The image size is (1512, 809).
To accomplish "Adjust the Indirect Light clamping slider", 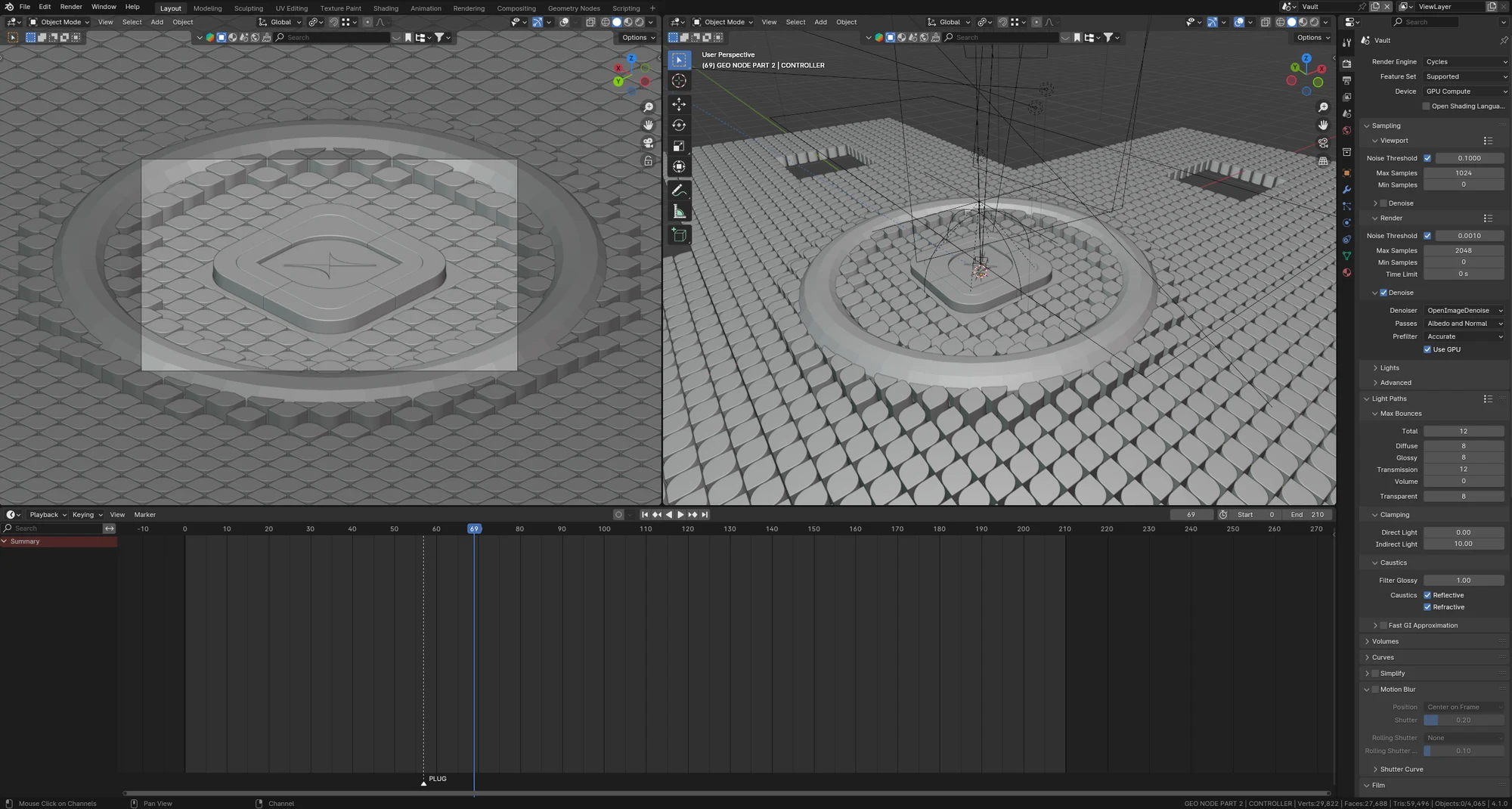I will click(x=1464, y=544).
